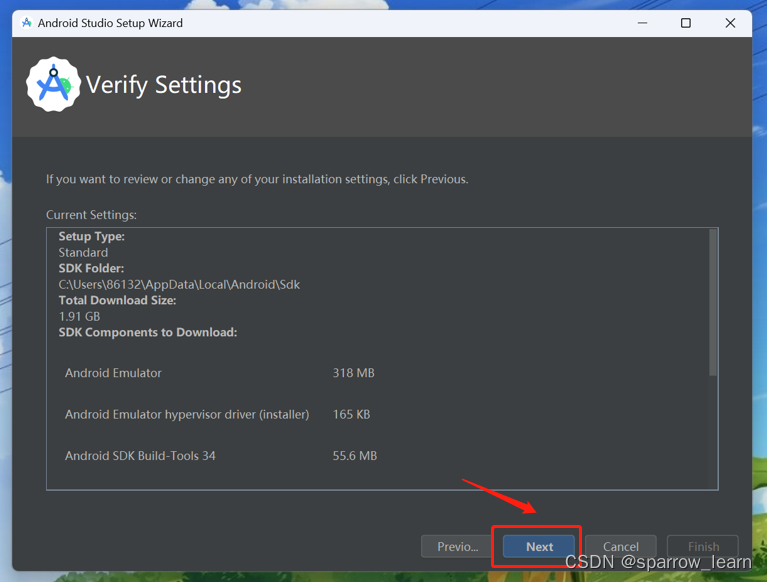Click the Verify Settings heading
Viewport: 767px width, 582px height.
click(163, 85)
